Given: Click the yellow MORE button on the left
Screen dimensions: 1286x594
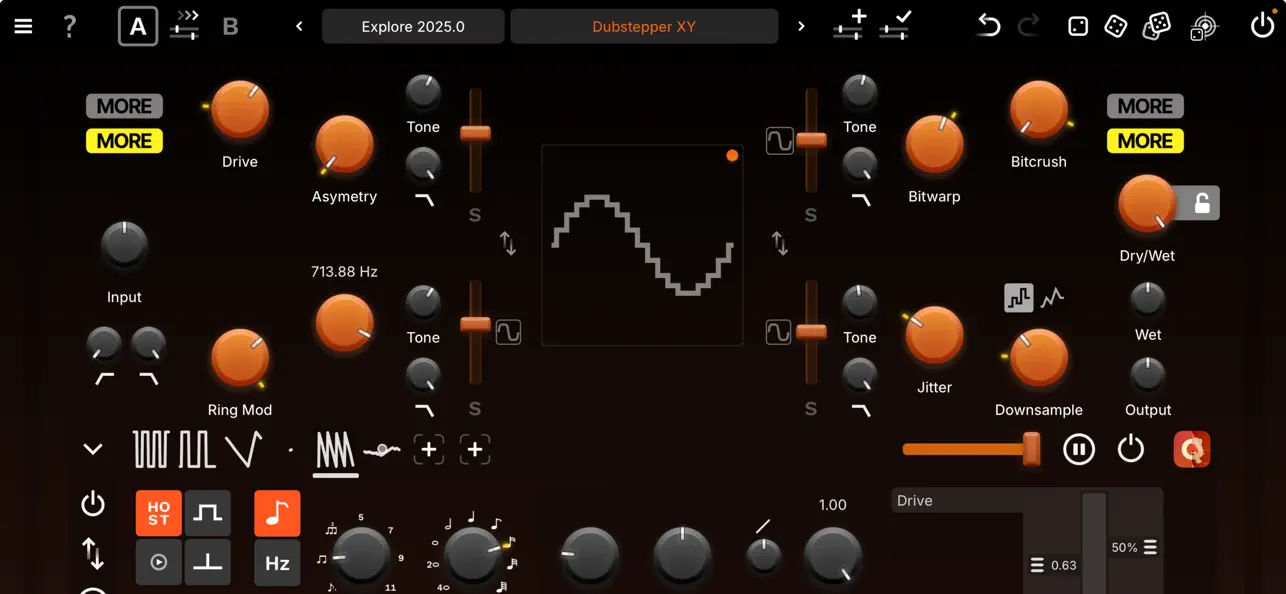Looking at the screenshot, I should [x=124, y=141].
